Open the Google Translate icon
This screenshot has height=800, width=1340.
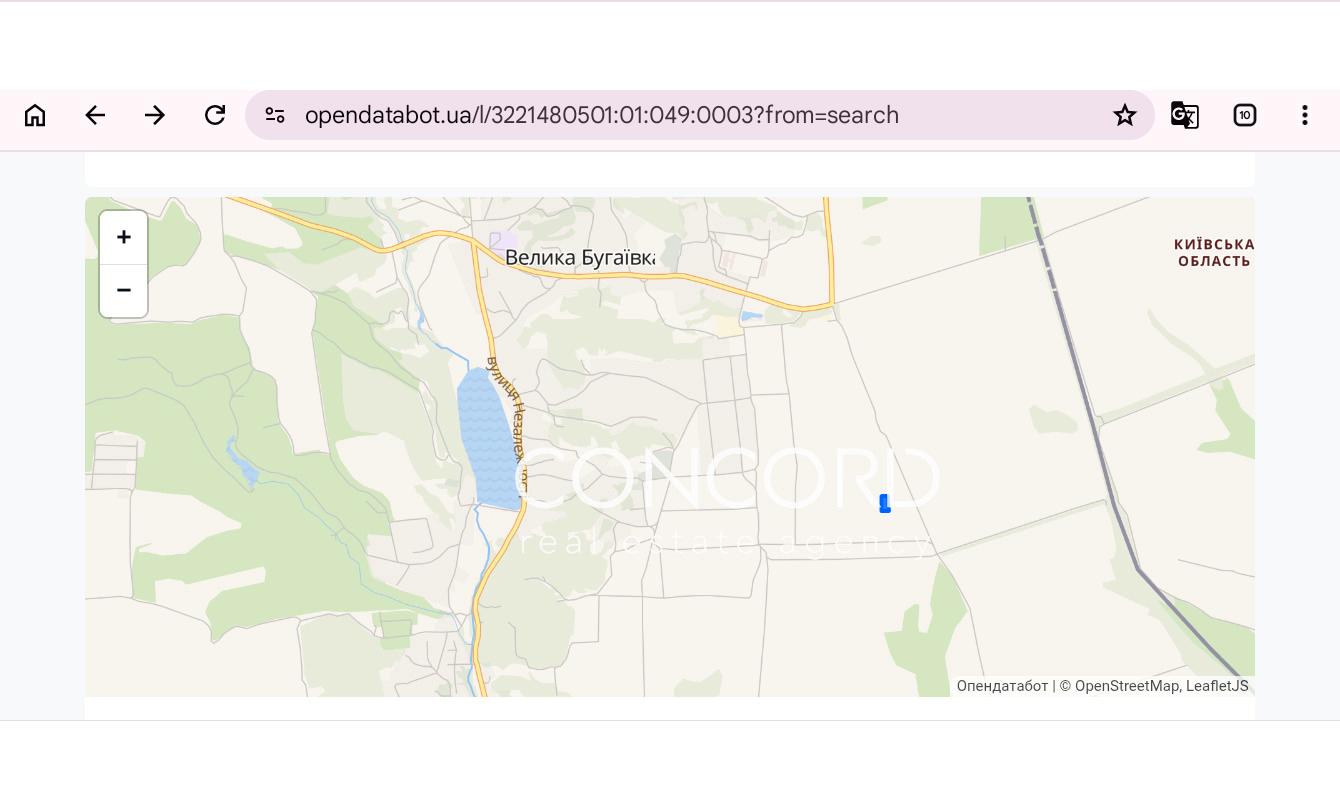tap(1185, 115)
